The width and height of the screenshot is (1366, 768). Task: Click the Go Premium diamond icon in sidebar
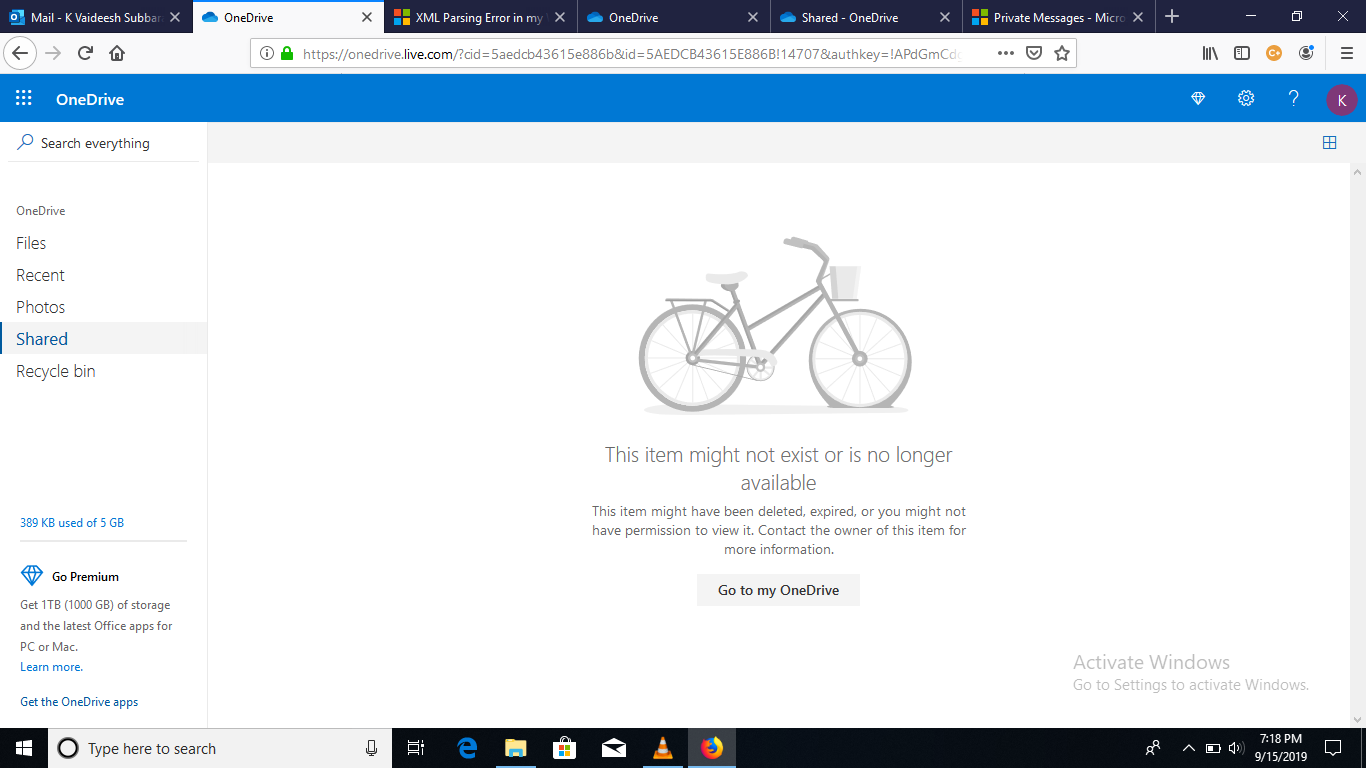click(32, 576)
